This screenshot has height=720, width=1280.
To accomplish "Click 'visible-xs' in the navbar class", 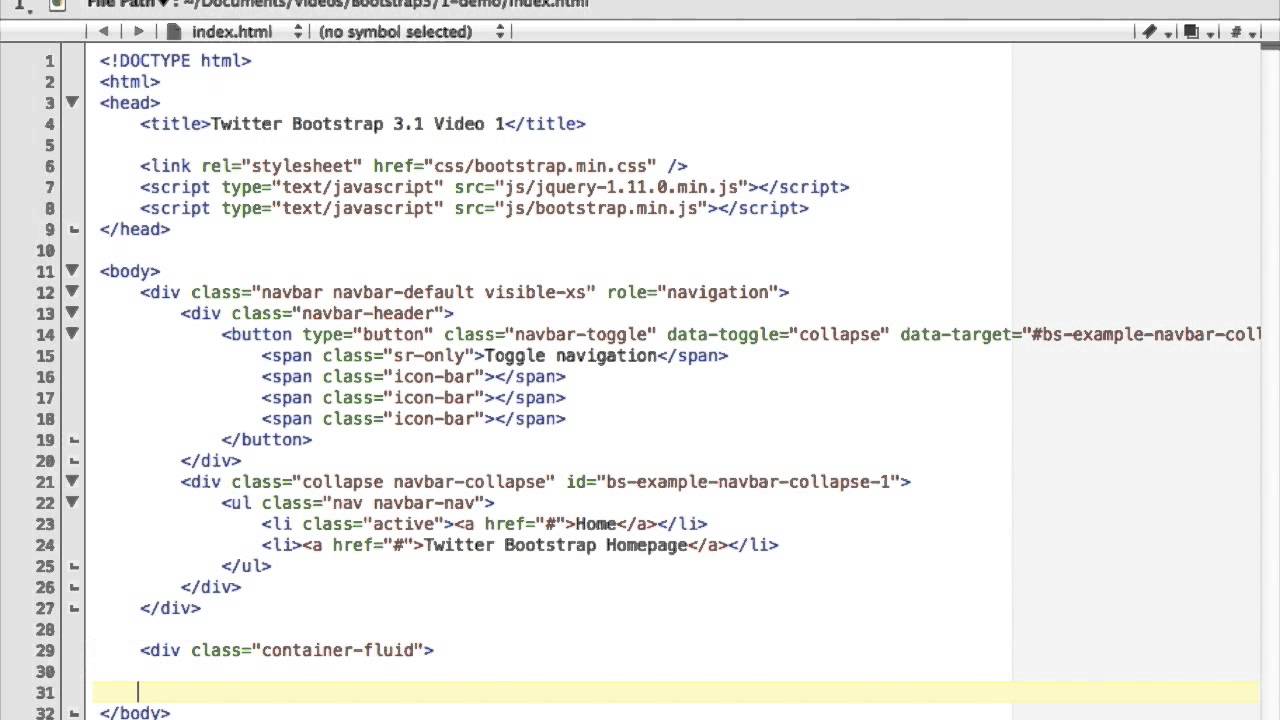I will click(535, 292).
